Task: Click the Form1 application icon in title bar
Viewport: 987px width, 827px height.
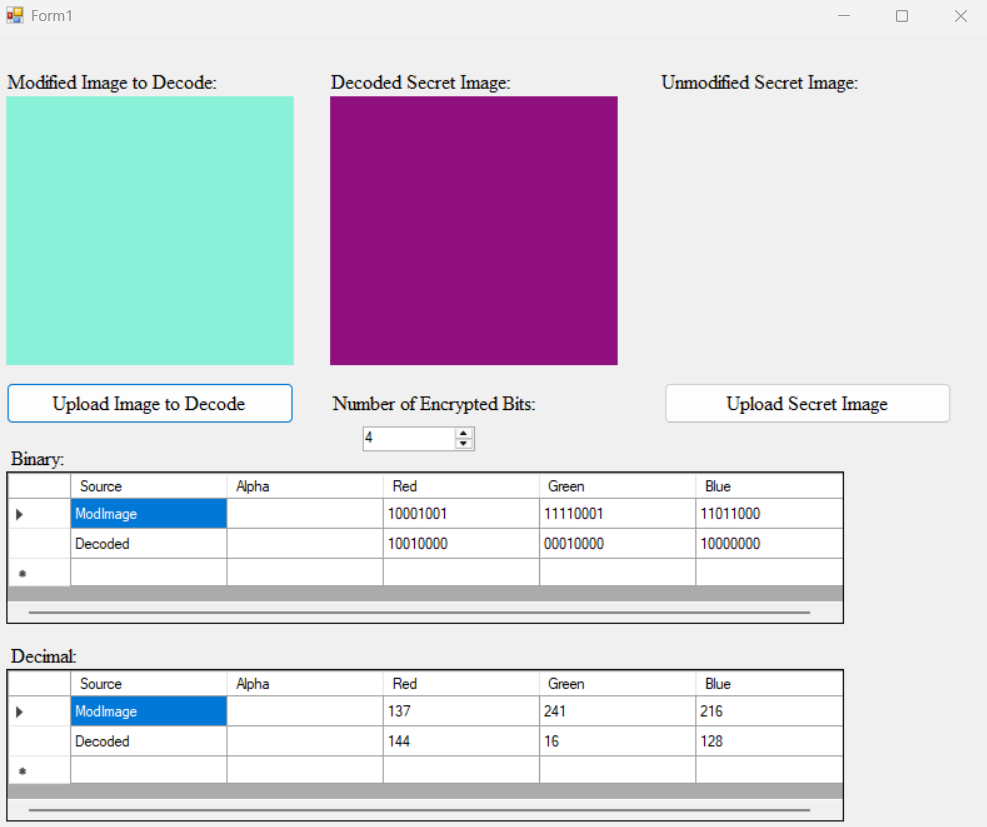Action: click(x=15, y=16)
